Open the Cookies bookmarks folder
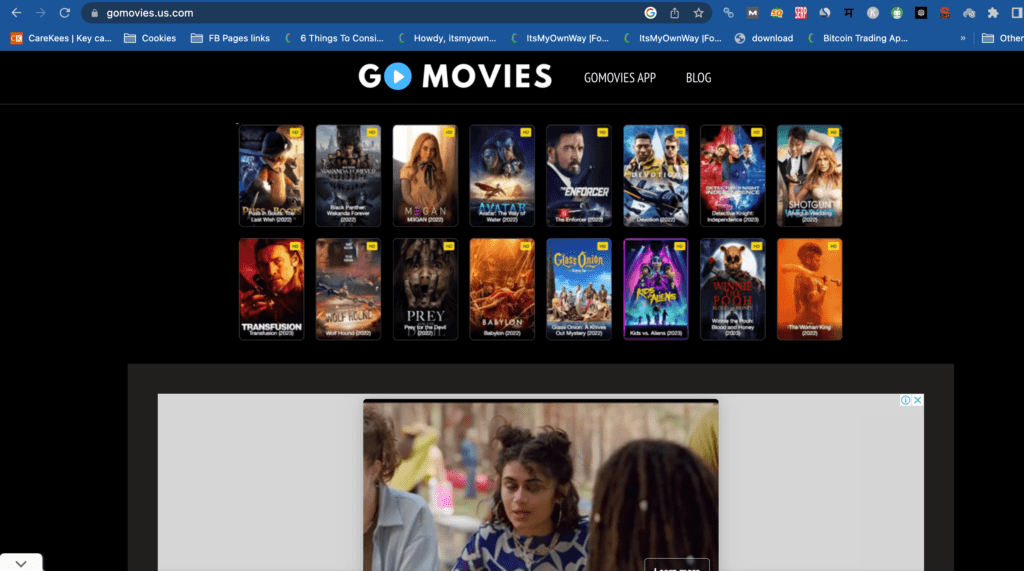Viewport: 1024px width, 571px height. tap(150, 38)
